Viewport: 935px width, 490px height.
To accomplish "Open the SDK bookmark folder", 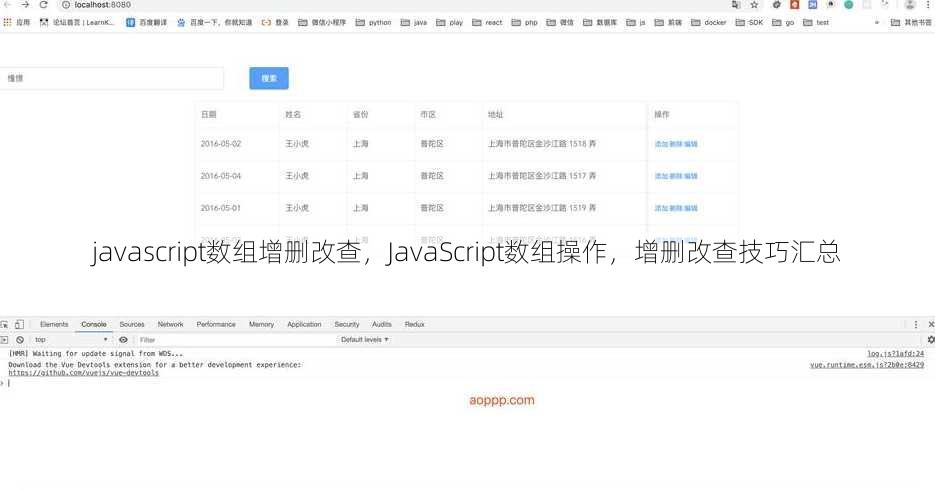I will coord(750,22).
